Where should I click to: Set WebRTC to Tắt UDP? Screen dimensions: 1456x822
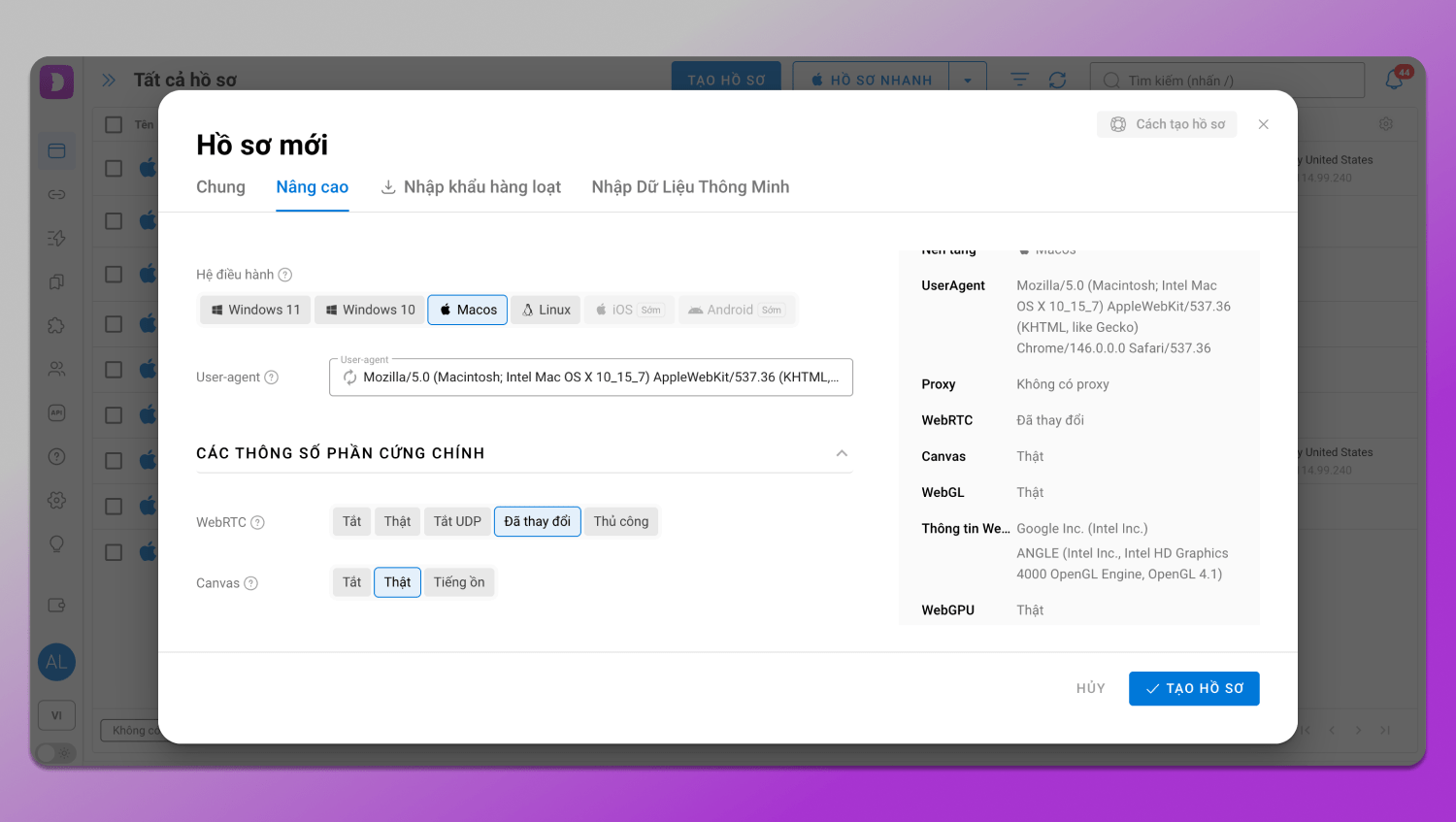(x=457, y=521)
